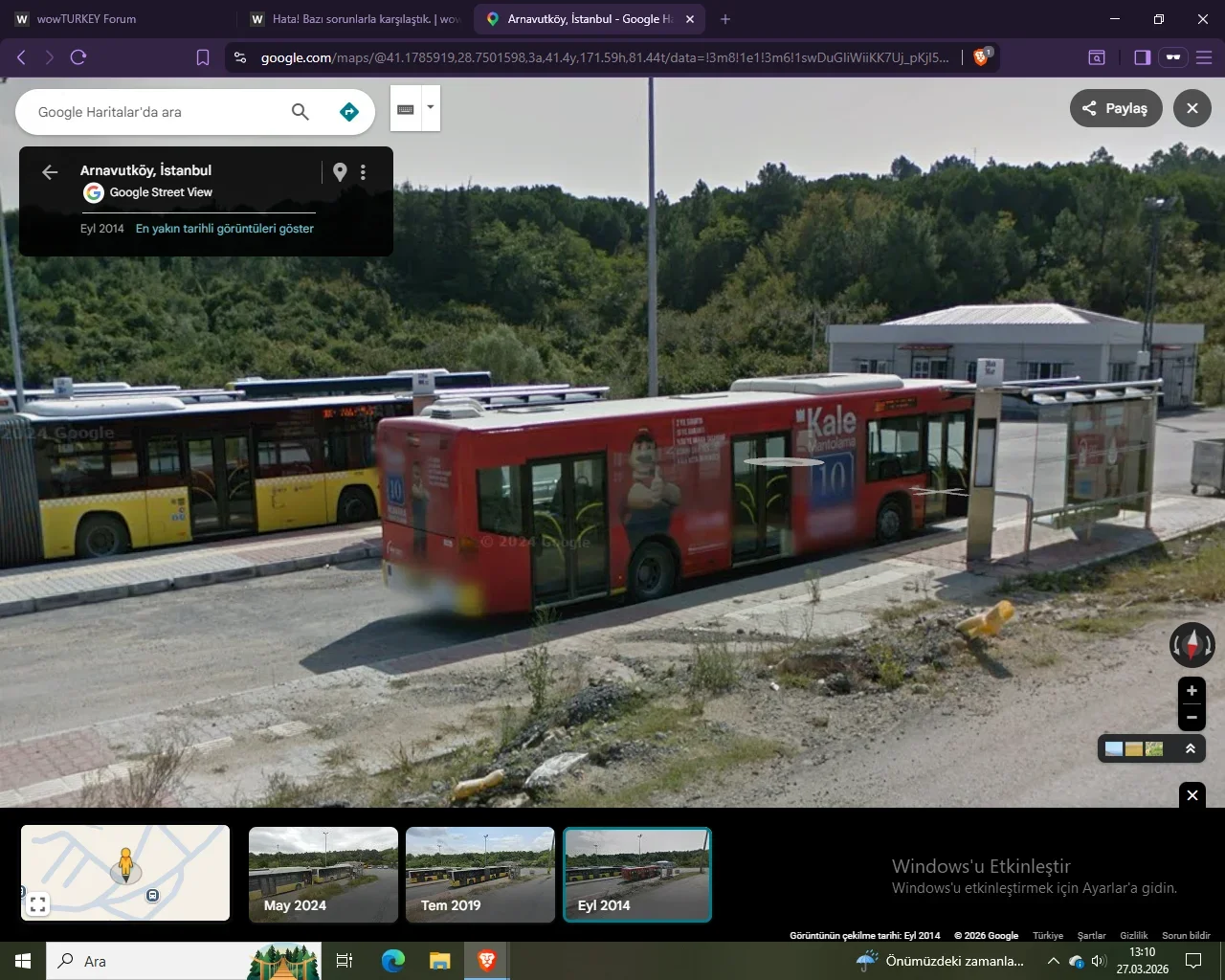Click the compass to reset orientation
The width and height of the screenshot is (1225, 980).
1192,644
